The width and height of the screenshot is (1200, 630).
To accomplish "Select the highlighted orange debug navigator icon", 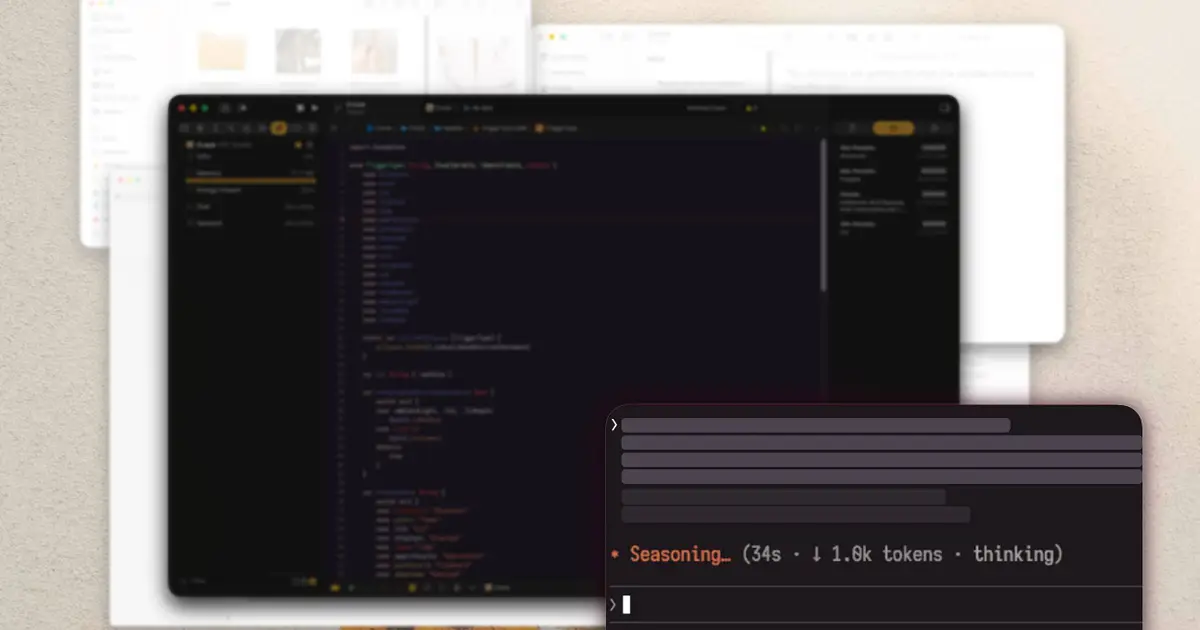I will [x=279, y=128].
